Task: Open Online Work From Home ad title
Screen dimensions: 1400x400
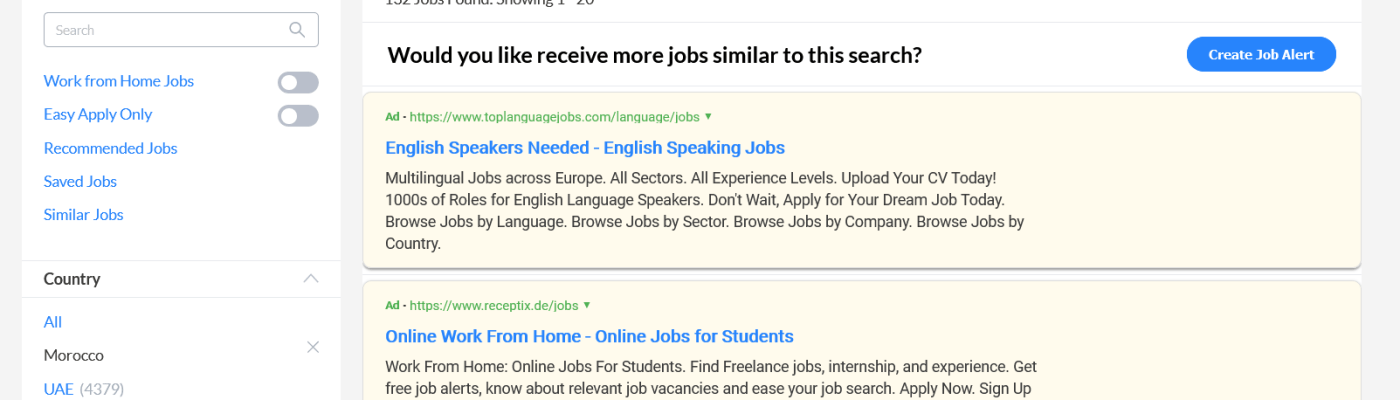Action: point(589,336)
